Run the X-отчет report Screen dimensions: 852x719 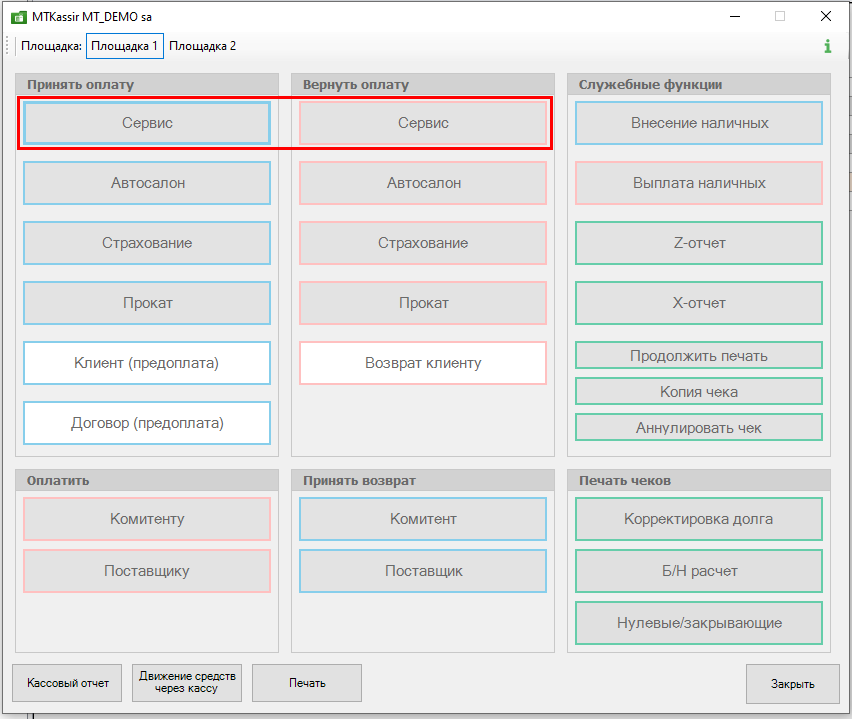point(699,303)
